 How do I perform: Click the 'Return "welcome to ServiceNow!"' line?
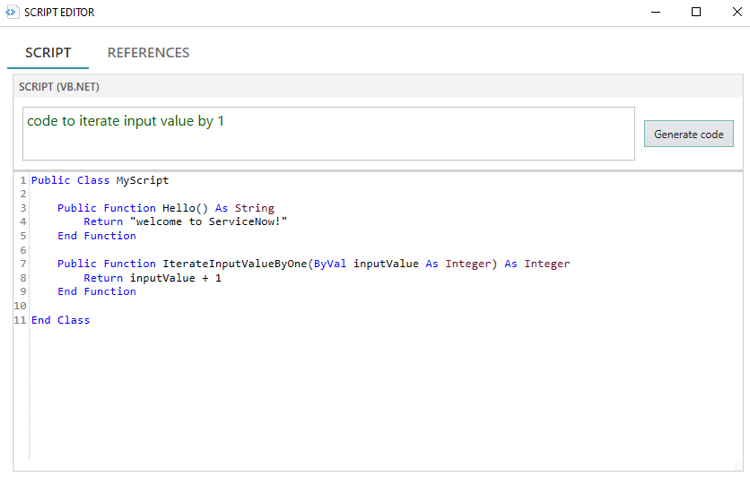click(x=185, y=222)
